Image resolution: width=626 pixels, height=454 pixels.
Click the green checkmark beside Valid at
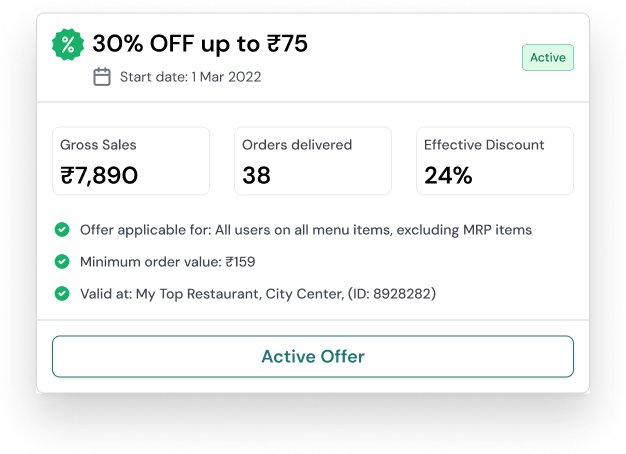[x=62, y=294]
